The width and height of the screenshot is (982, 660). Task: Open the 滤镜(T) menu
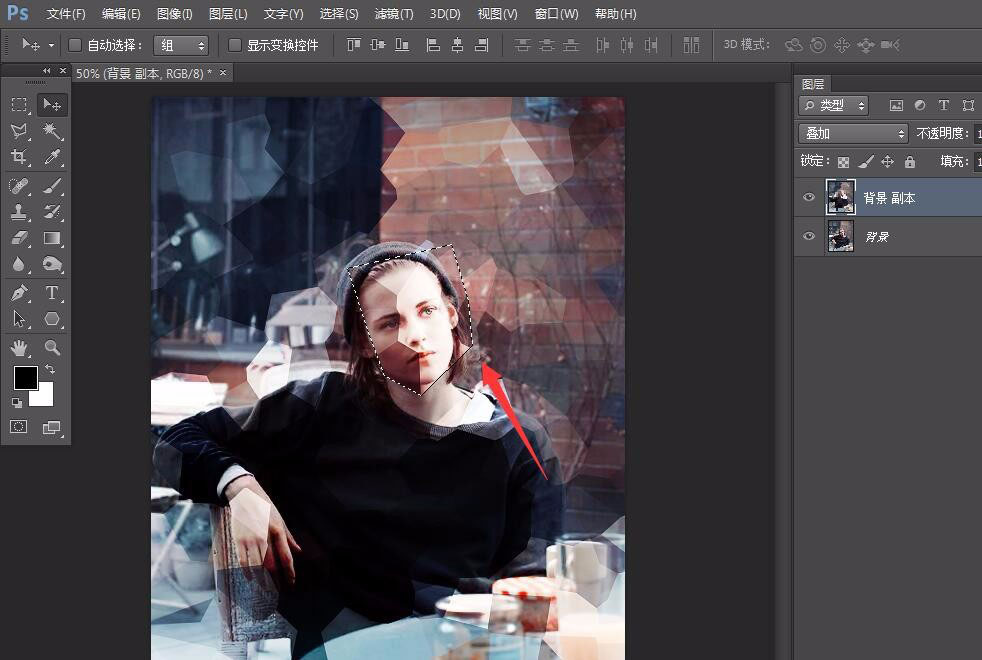click(x=393, y=14)
